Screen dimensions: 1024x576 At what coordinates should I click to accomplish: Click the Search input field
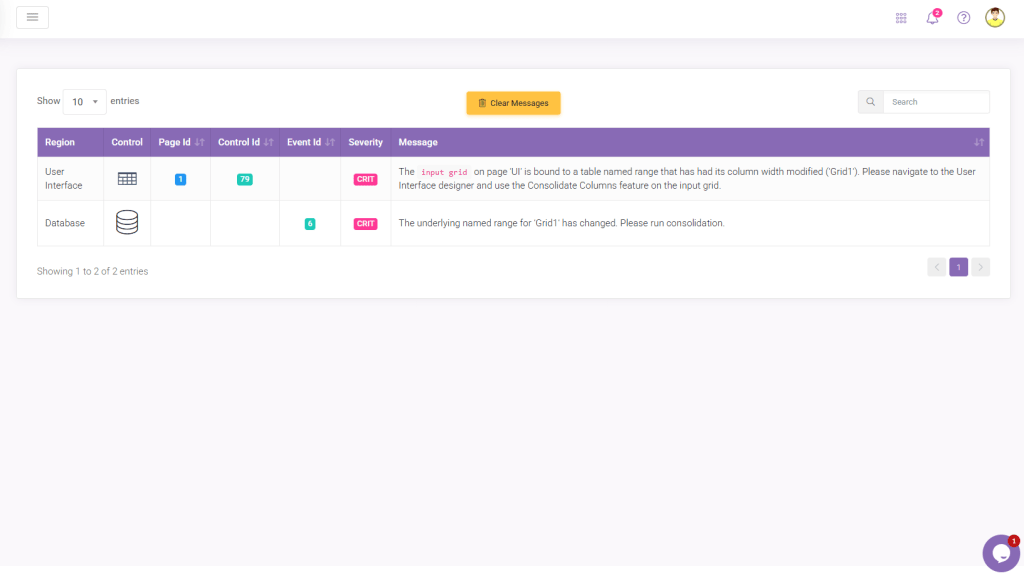coord(935,102)
